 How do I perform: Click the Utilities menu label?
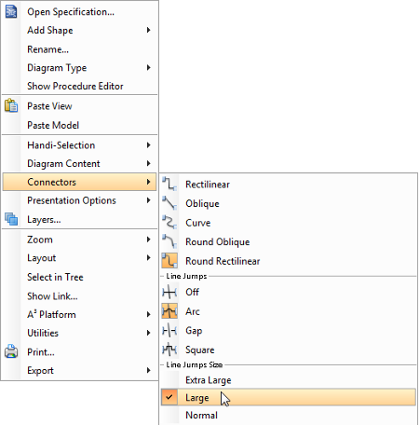point(43,333)
